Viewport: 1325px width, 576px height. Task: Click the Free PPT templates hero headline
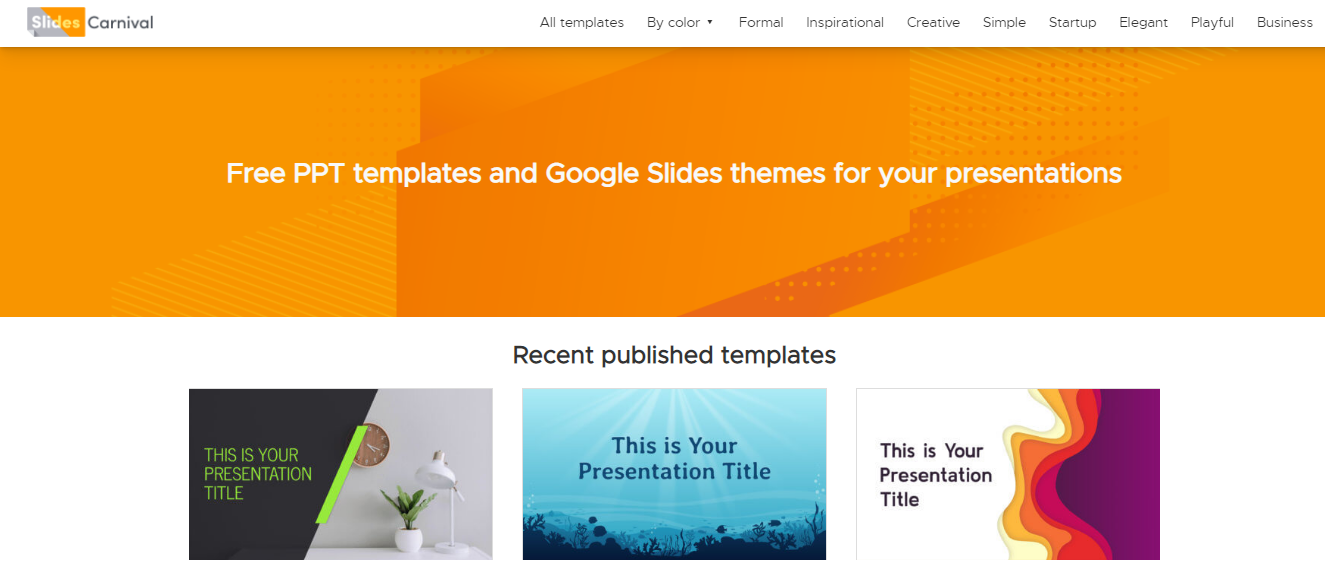coord(673,173)
